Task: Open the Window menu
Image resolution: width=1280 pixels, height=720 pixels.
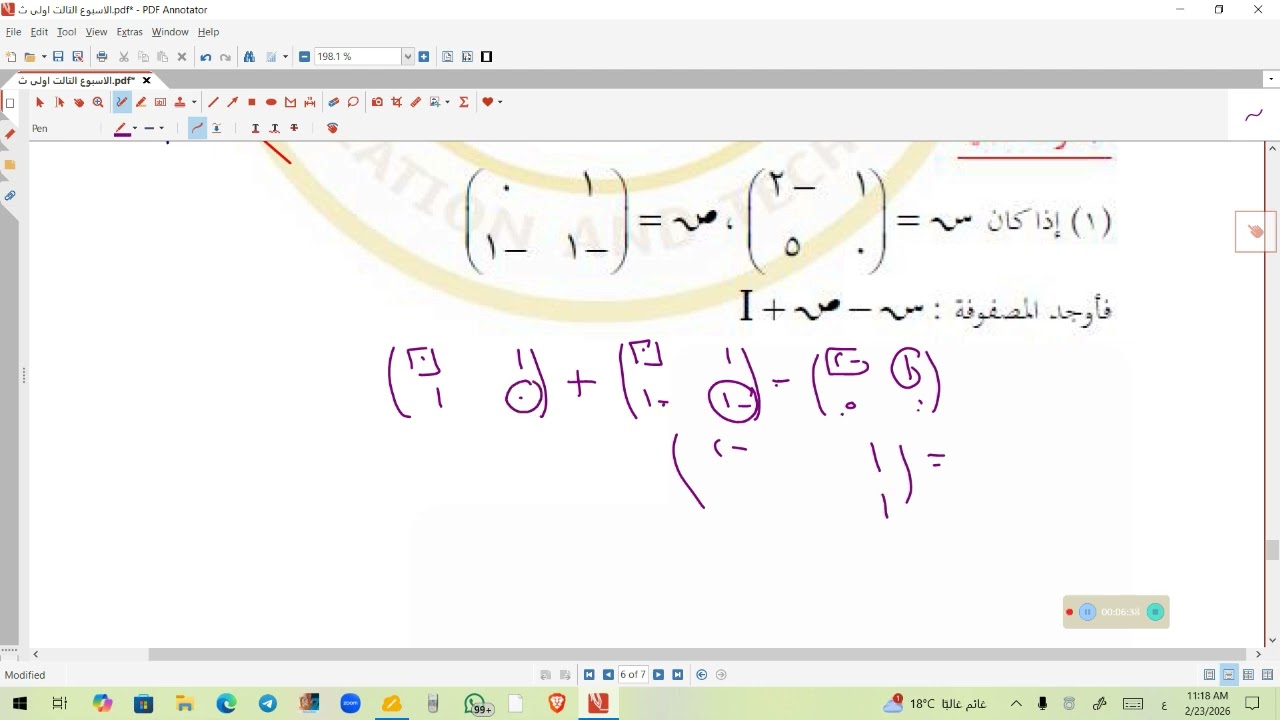Action: [x=170, y=32]
